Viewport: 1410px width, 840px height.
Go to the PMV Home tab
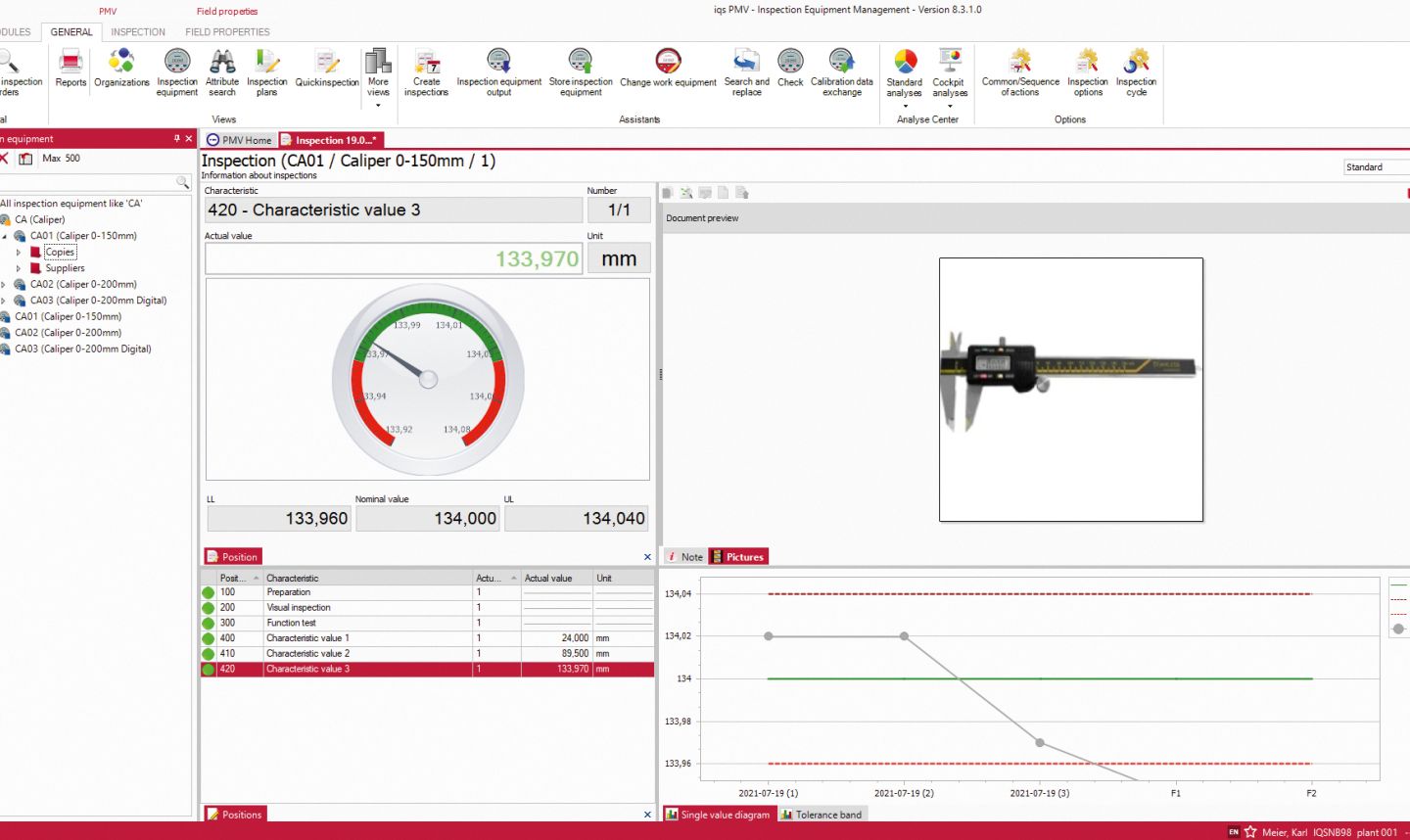[x=238, y=139]
